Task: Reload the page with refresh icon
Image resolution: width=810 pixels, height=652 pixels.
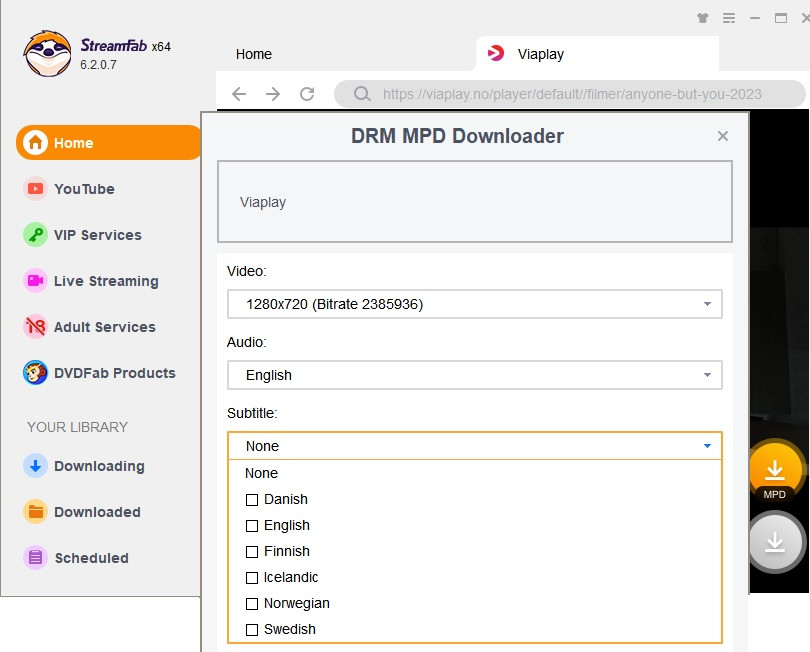Action: [307, 94]
